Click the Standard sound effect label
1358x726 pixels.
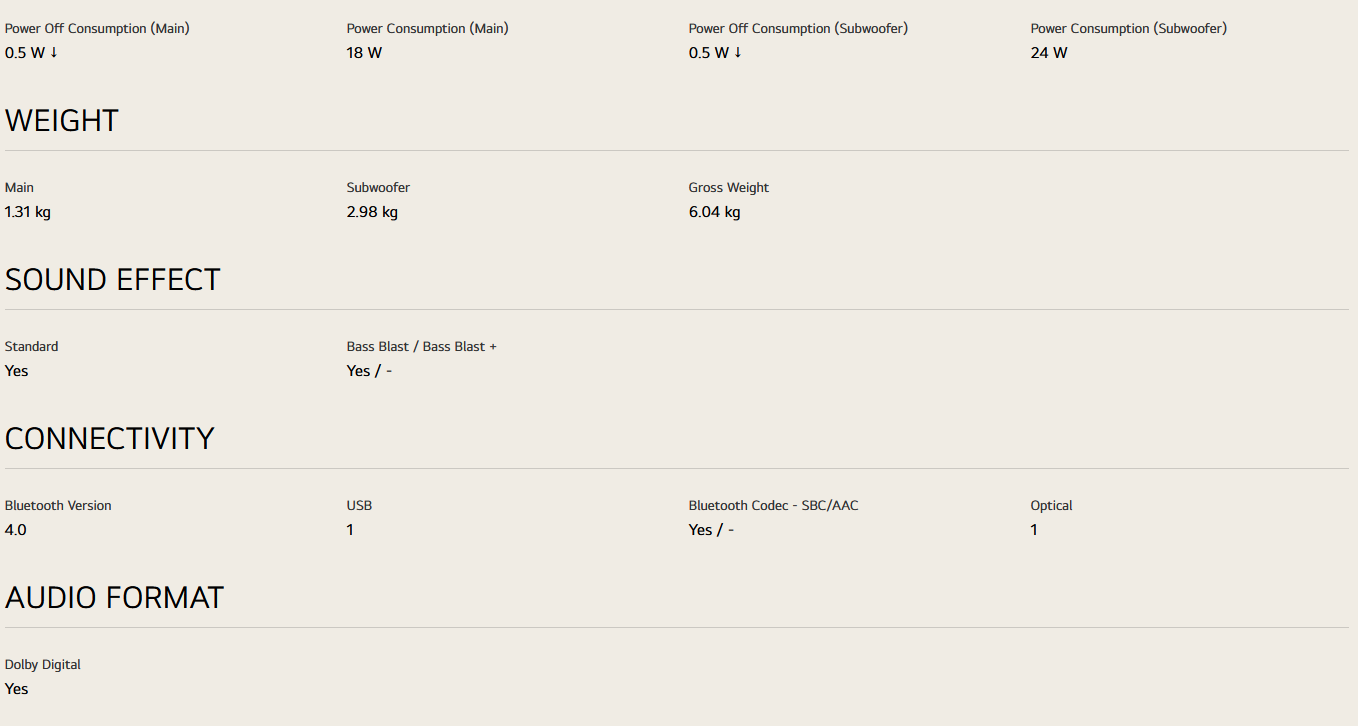32,347
